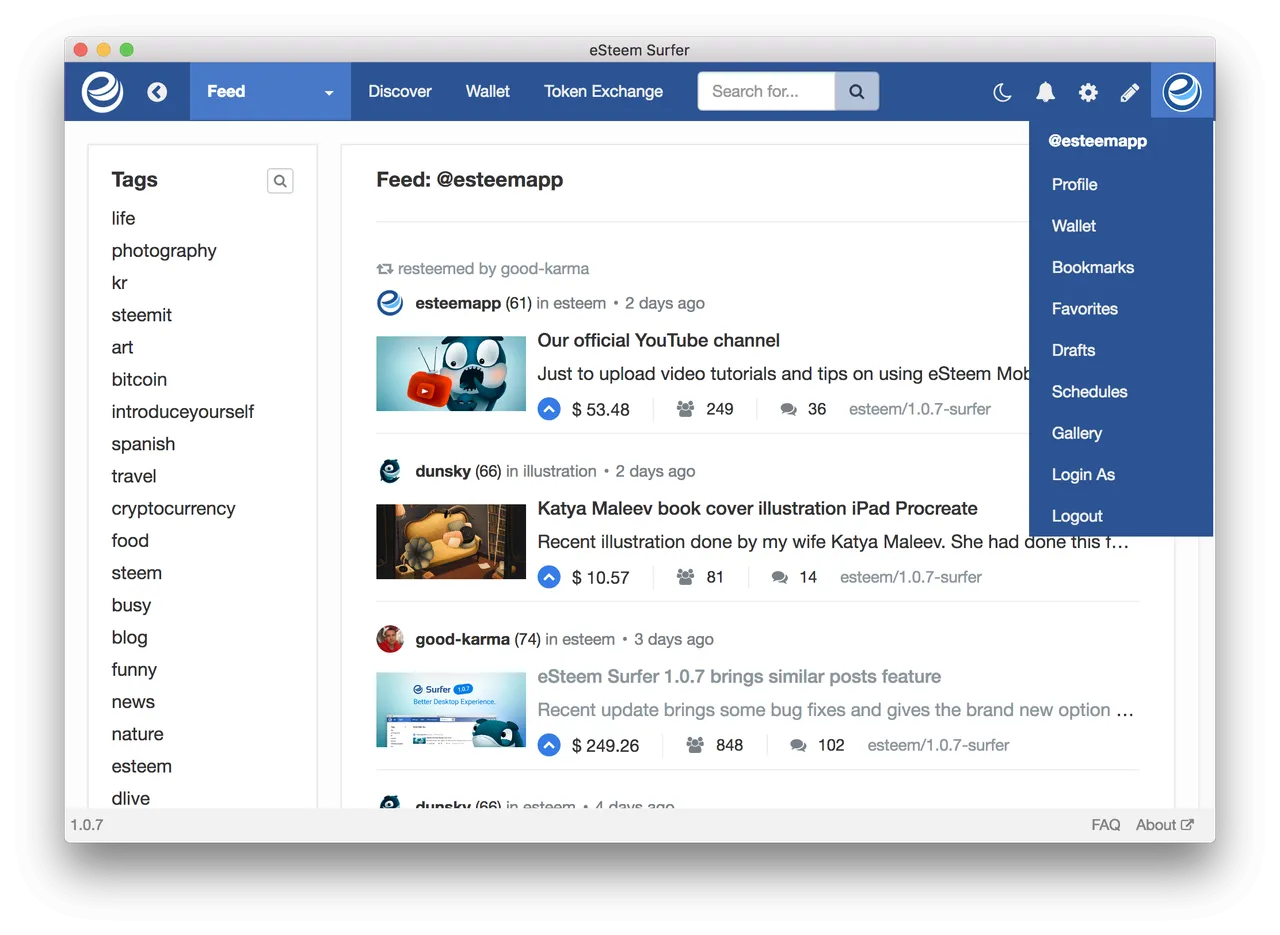Upvote the $ 249.26 post
Viewport: 1280px width, 935px height.
click(549, 745)
